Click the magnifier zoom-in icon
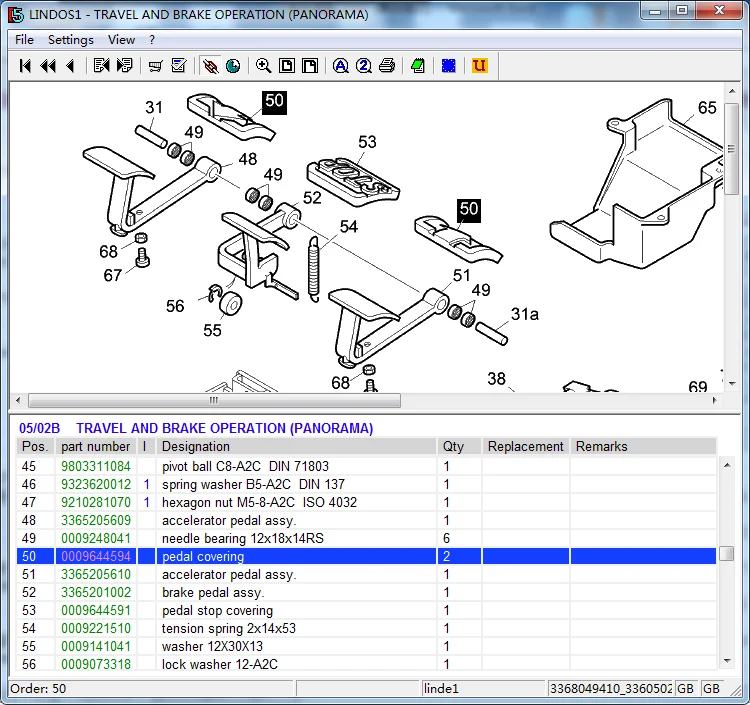Viewport: 750px width, 705px height. (263, 66)
